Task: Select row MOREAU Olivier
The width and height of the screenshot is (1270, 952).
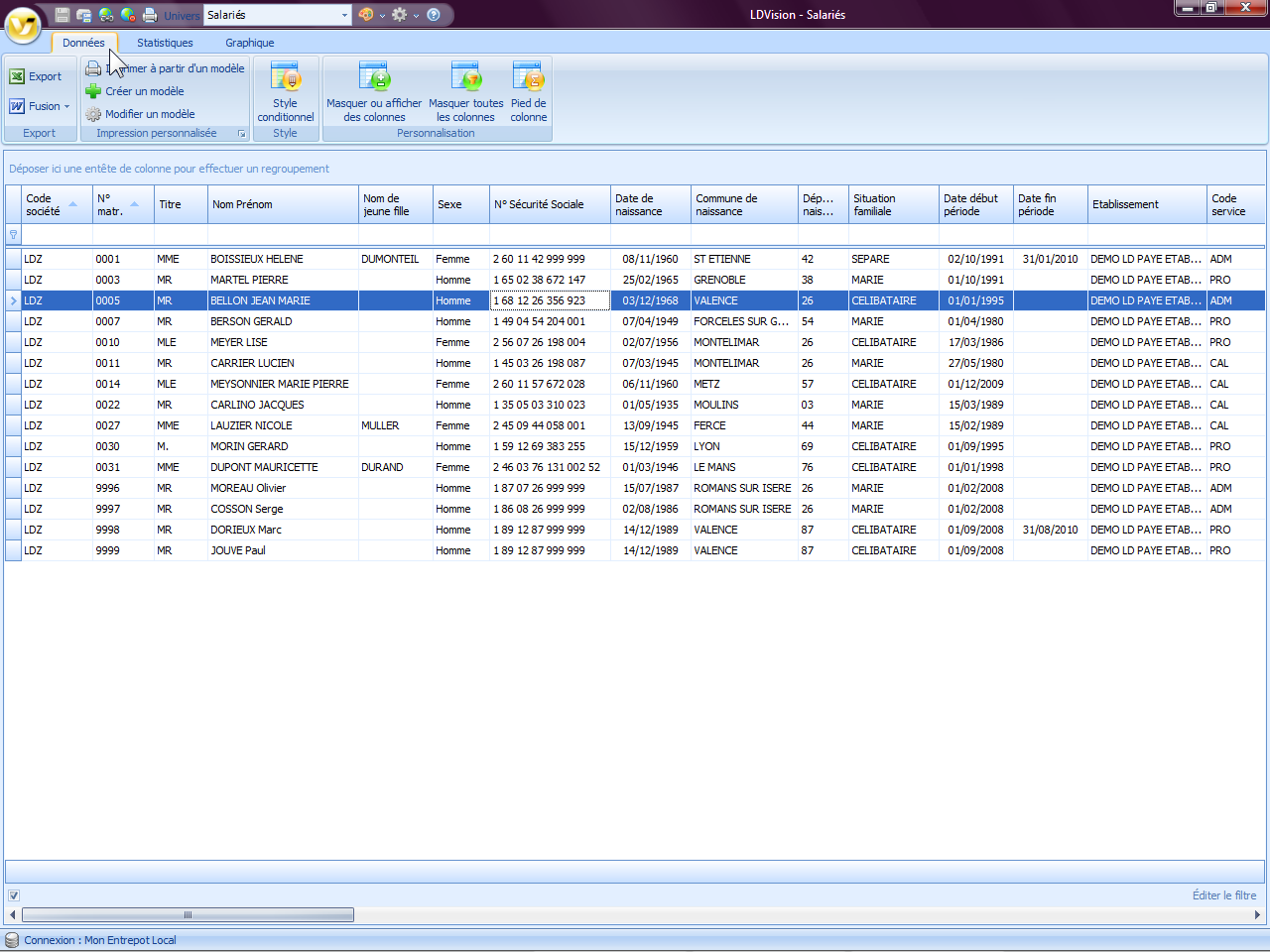Action: [635, 488]
